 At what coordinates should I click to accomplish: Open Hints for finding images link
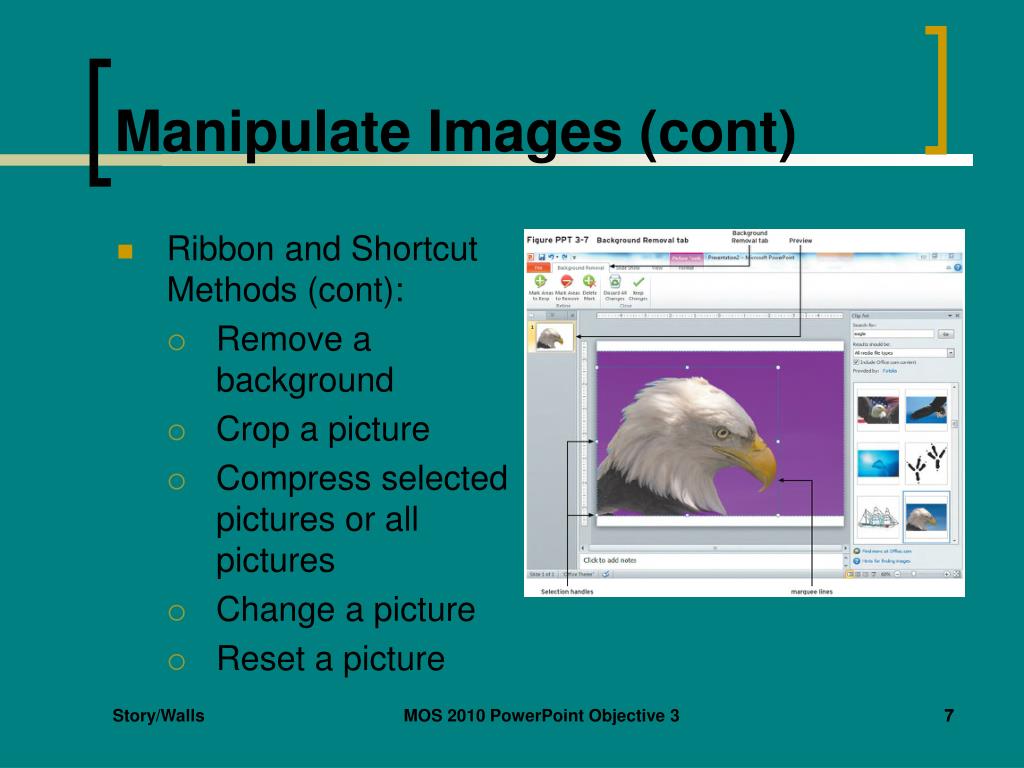pyautogui.click(x=886, y=561)
